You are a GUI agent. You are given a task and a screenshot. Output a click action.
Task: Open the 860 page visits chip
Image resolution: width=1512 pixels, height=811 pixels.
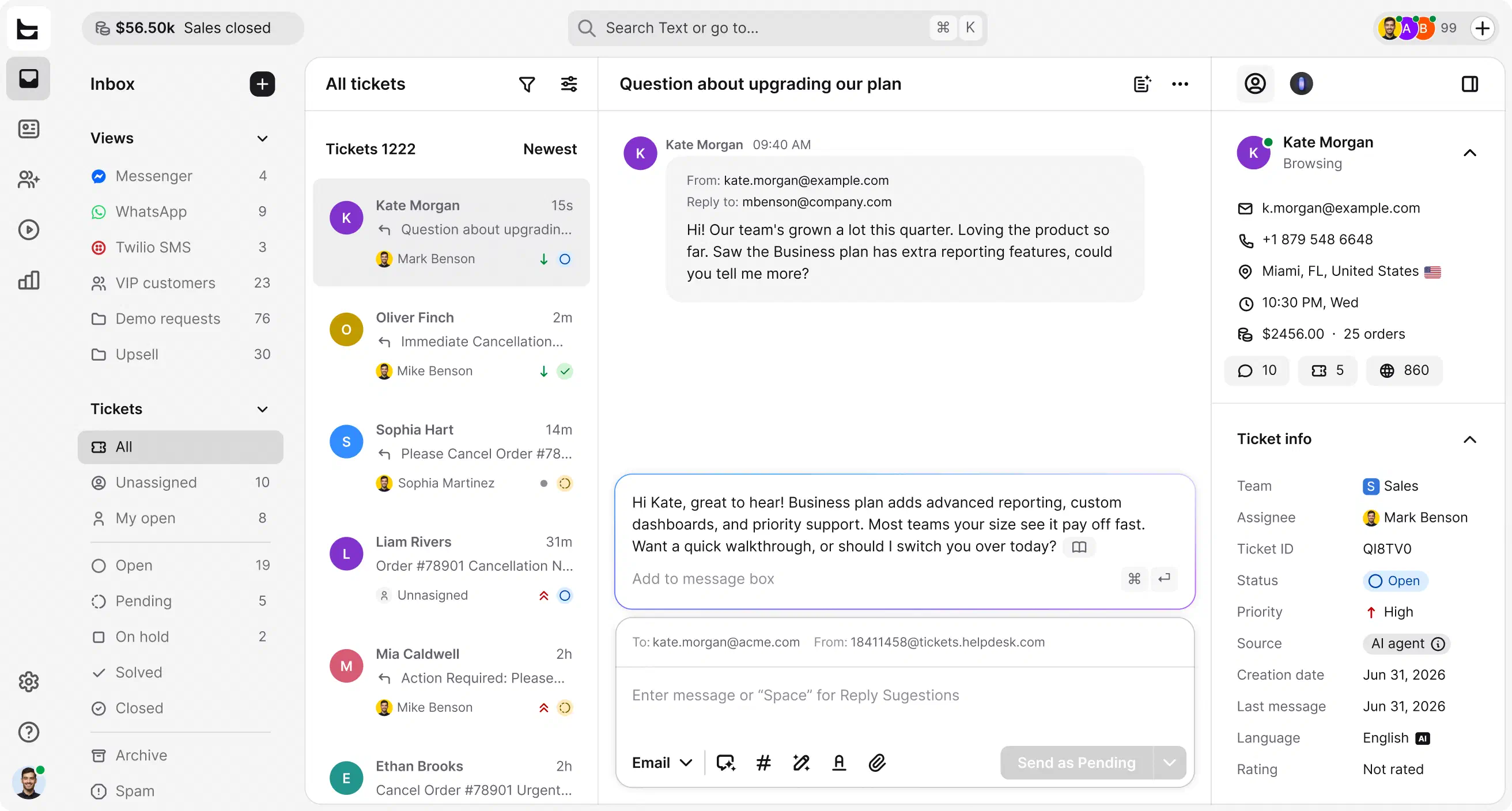tap(1404, 371)
